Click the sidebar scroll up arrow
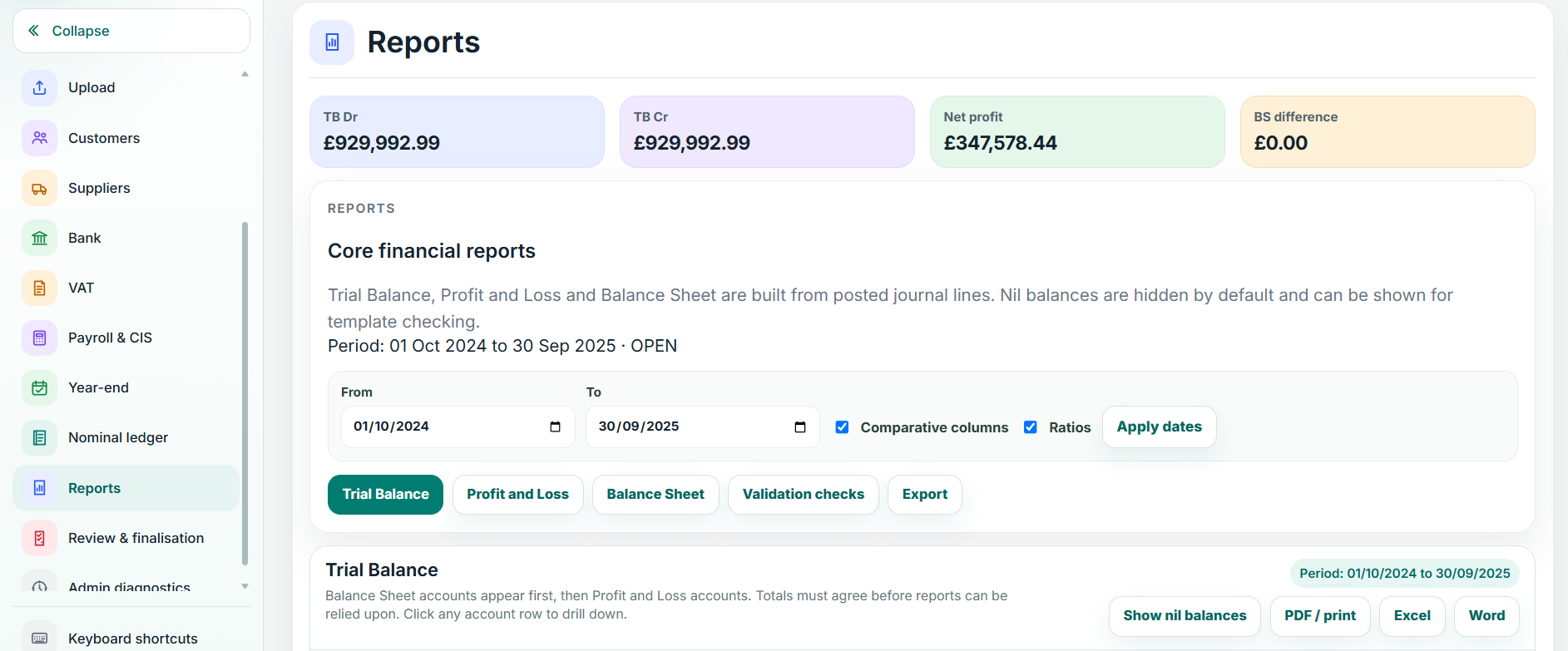The height and width of the screenshot is (651, 1568). 245,75
